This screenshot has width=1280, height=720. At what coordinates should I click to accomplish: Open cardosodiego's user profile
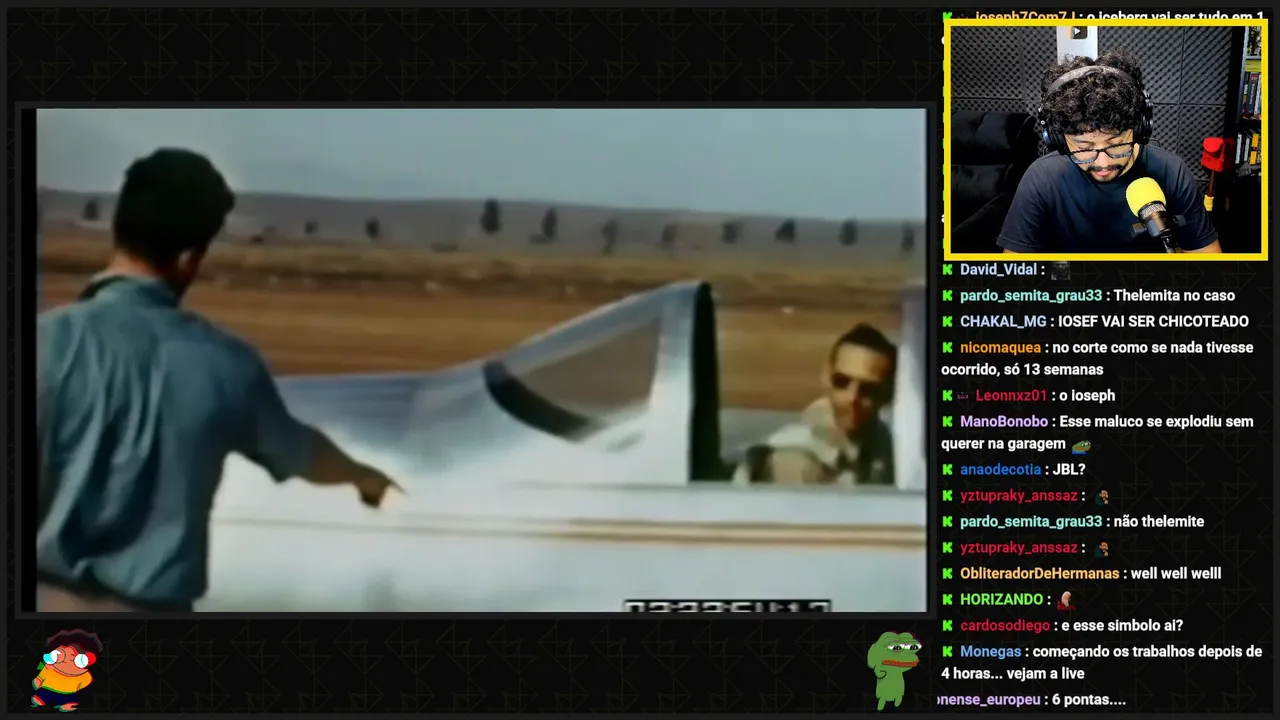coord(1005,625)
